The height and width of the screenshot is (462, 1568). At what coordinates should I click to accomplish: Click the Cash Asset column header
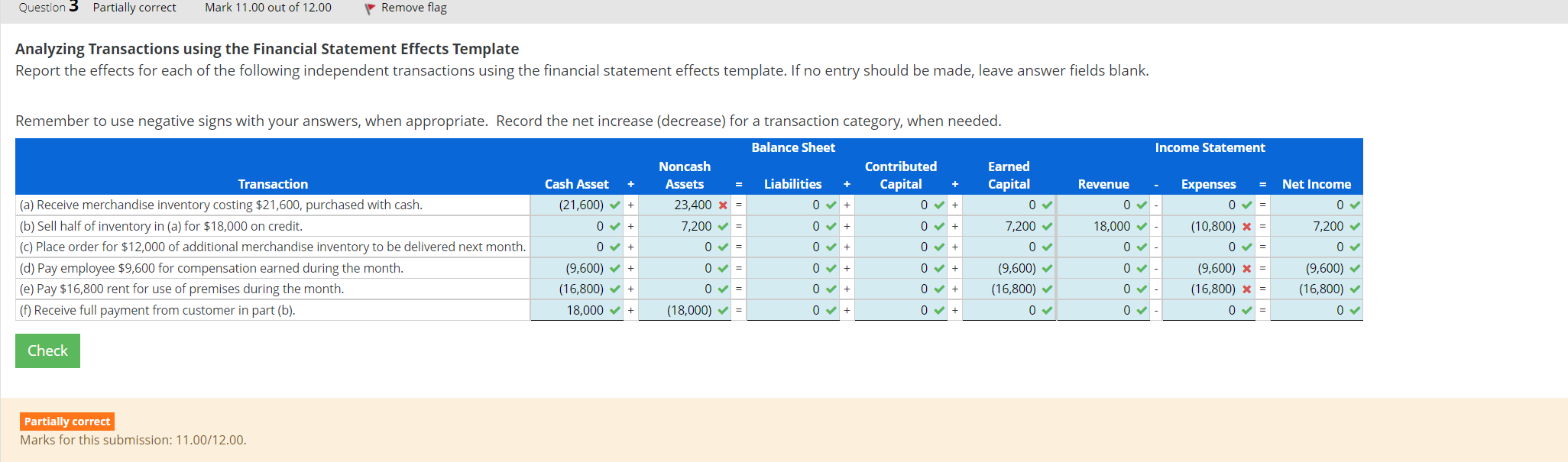577,184
